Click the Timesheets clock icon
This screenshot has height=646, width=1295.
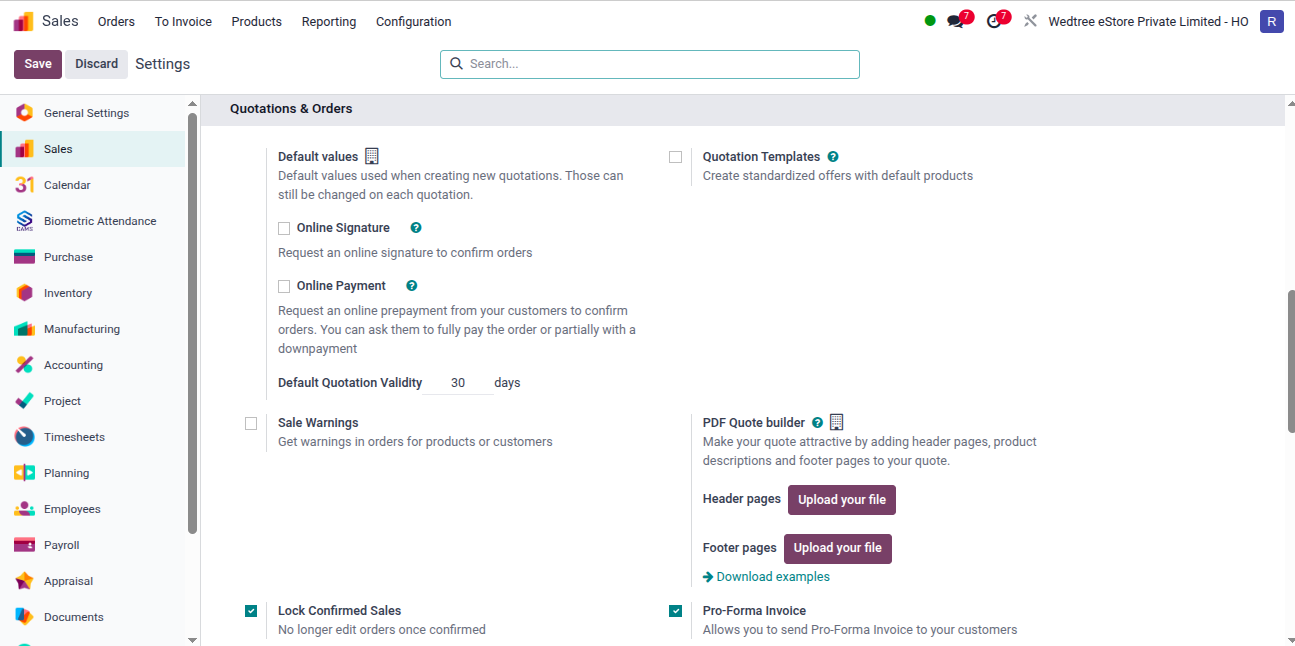point(25,437)
